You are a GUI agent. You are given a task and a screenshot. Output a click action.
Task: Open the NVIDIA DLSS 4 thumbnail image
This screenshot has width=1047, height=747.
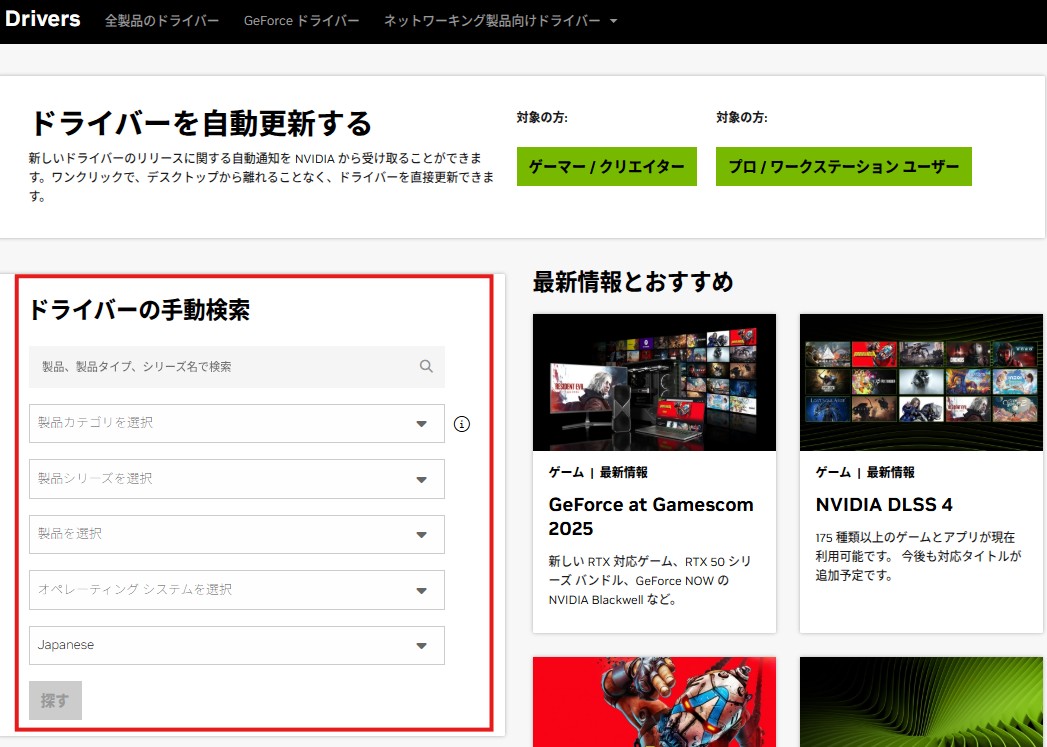click(x=921, y=382)
